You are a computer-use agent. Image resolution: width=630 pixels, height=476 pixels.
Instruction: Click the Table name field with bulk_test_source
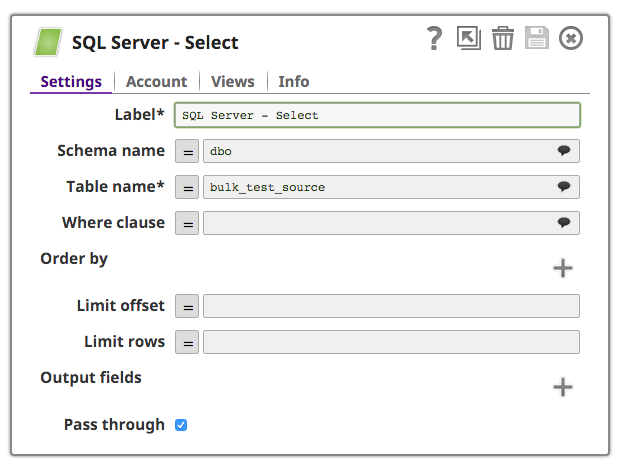pos(391,187)
